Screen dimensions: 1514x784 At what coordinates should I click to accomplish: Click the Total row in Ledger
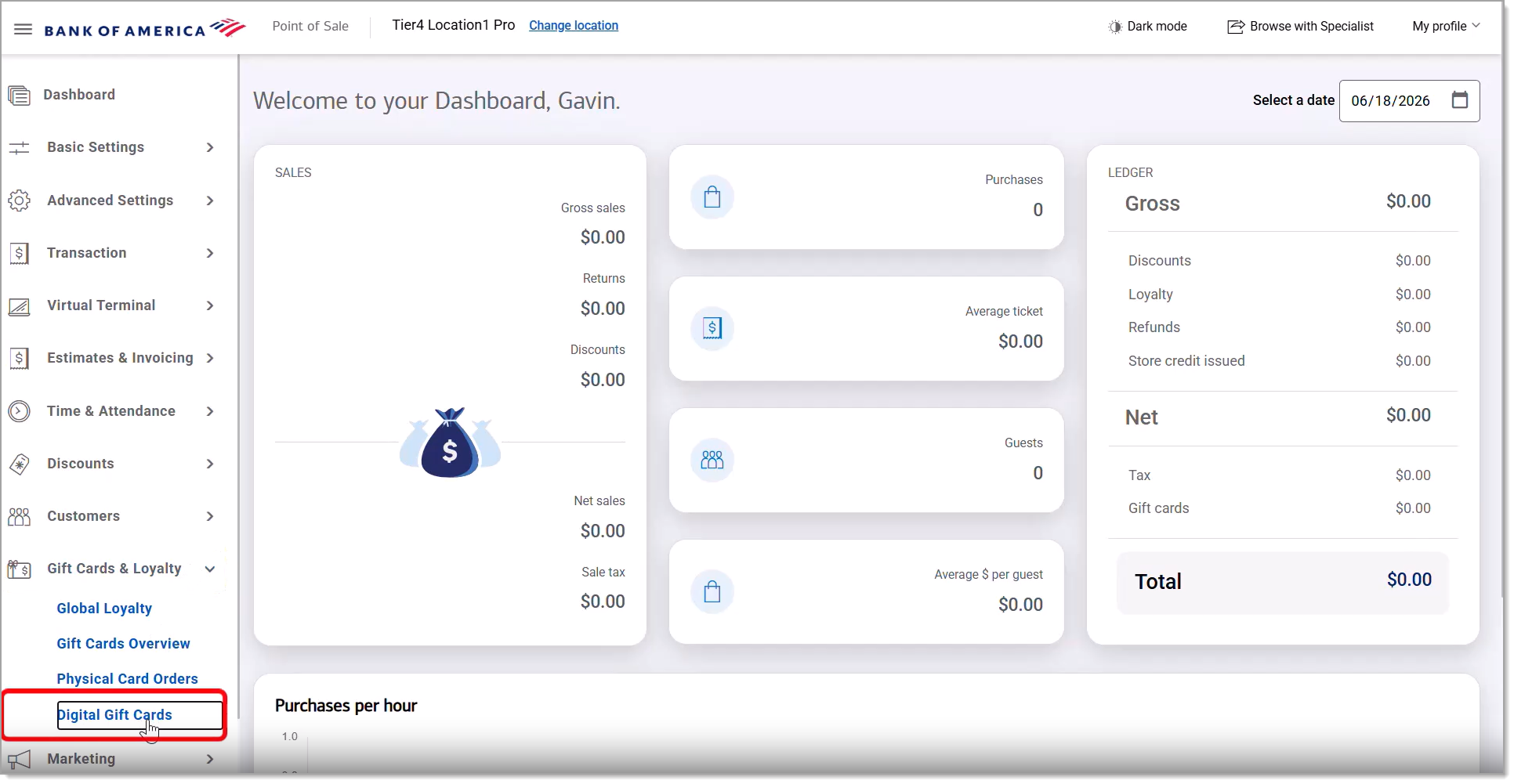point(1282,583)
